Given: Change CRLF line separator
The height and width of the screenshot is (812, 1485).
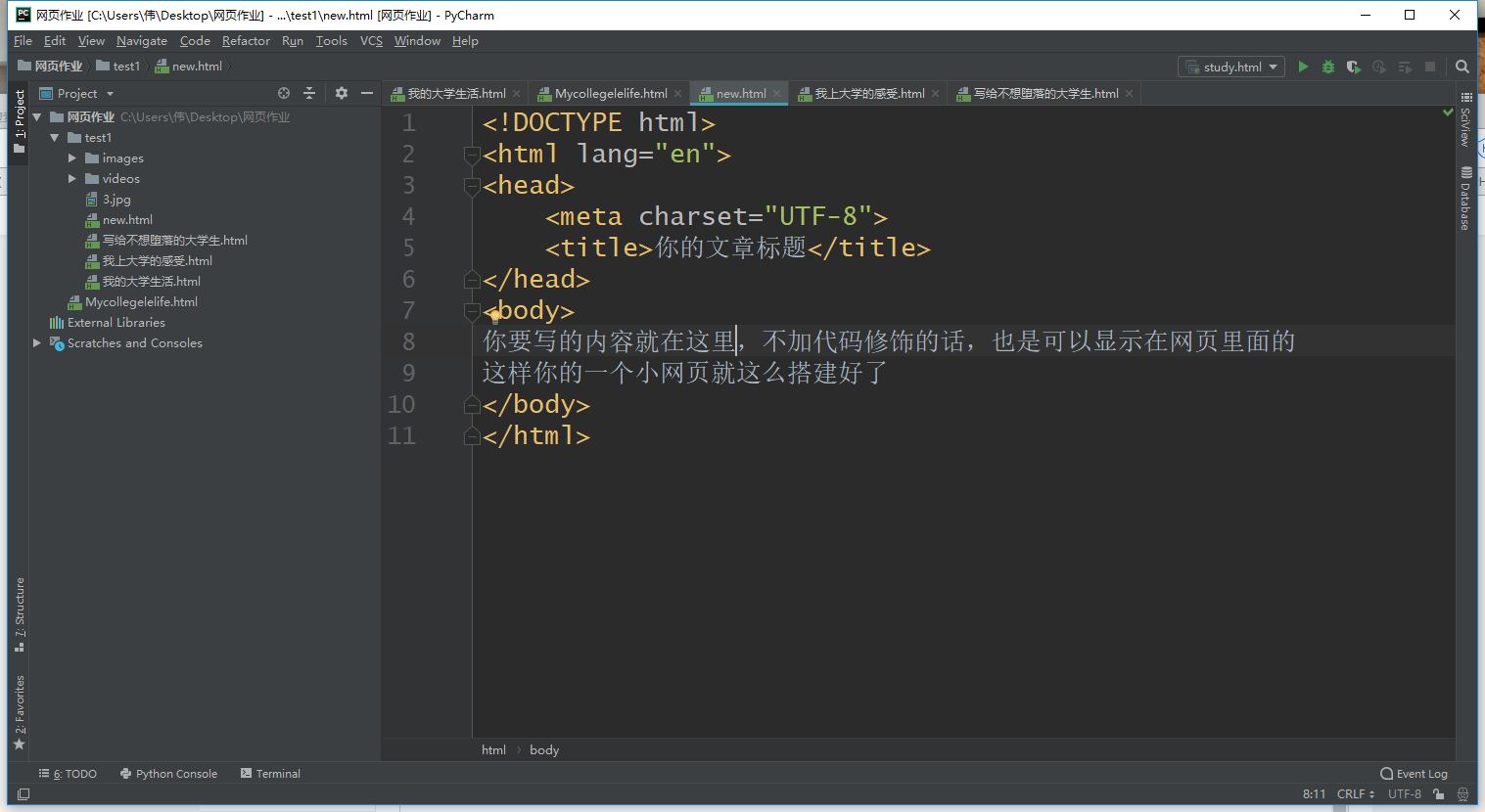Looking at the screenshot, I should (x=1354, y=794).
